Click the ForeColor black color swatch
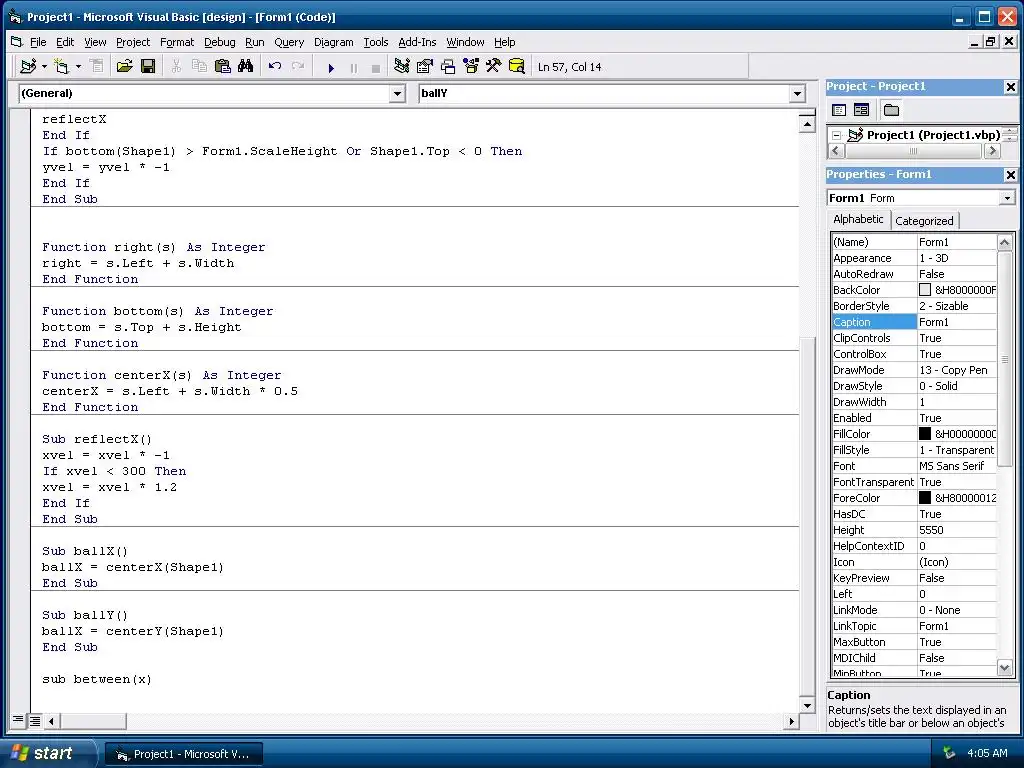Screen dimensions: 1024x768 [925, 498]
